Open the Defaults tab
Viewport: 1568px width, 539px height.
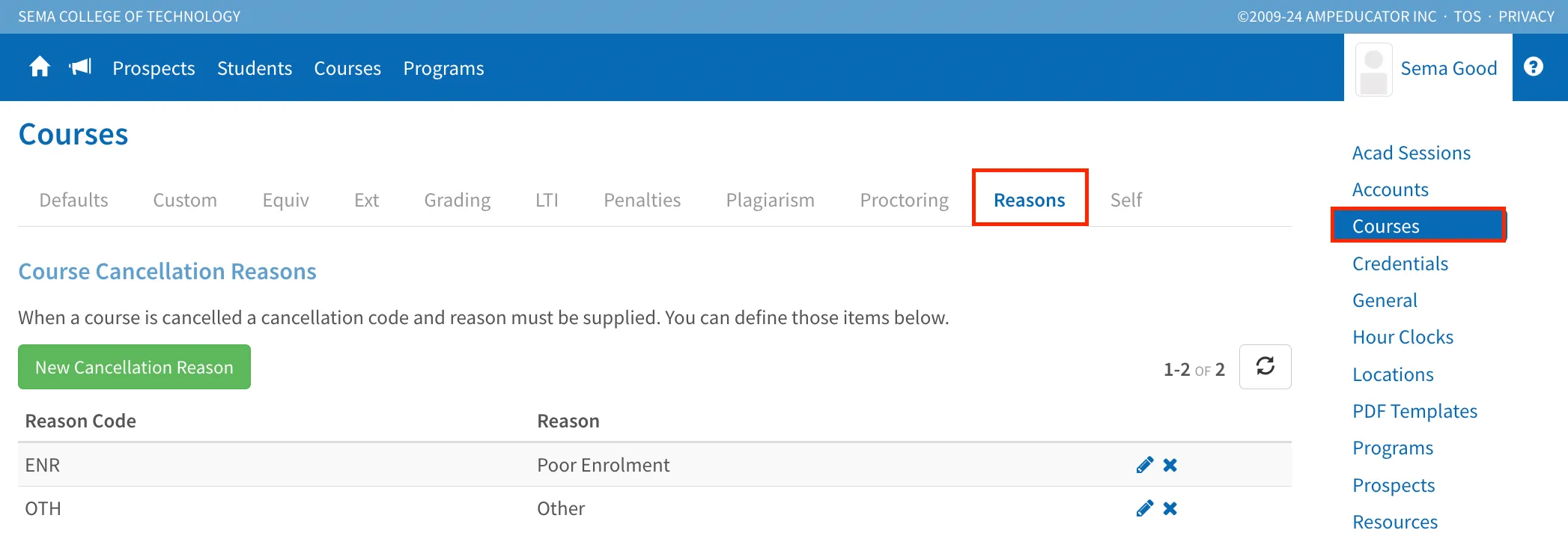click(73, 200)
